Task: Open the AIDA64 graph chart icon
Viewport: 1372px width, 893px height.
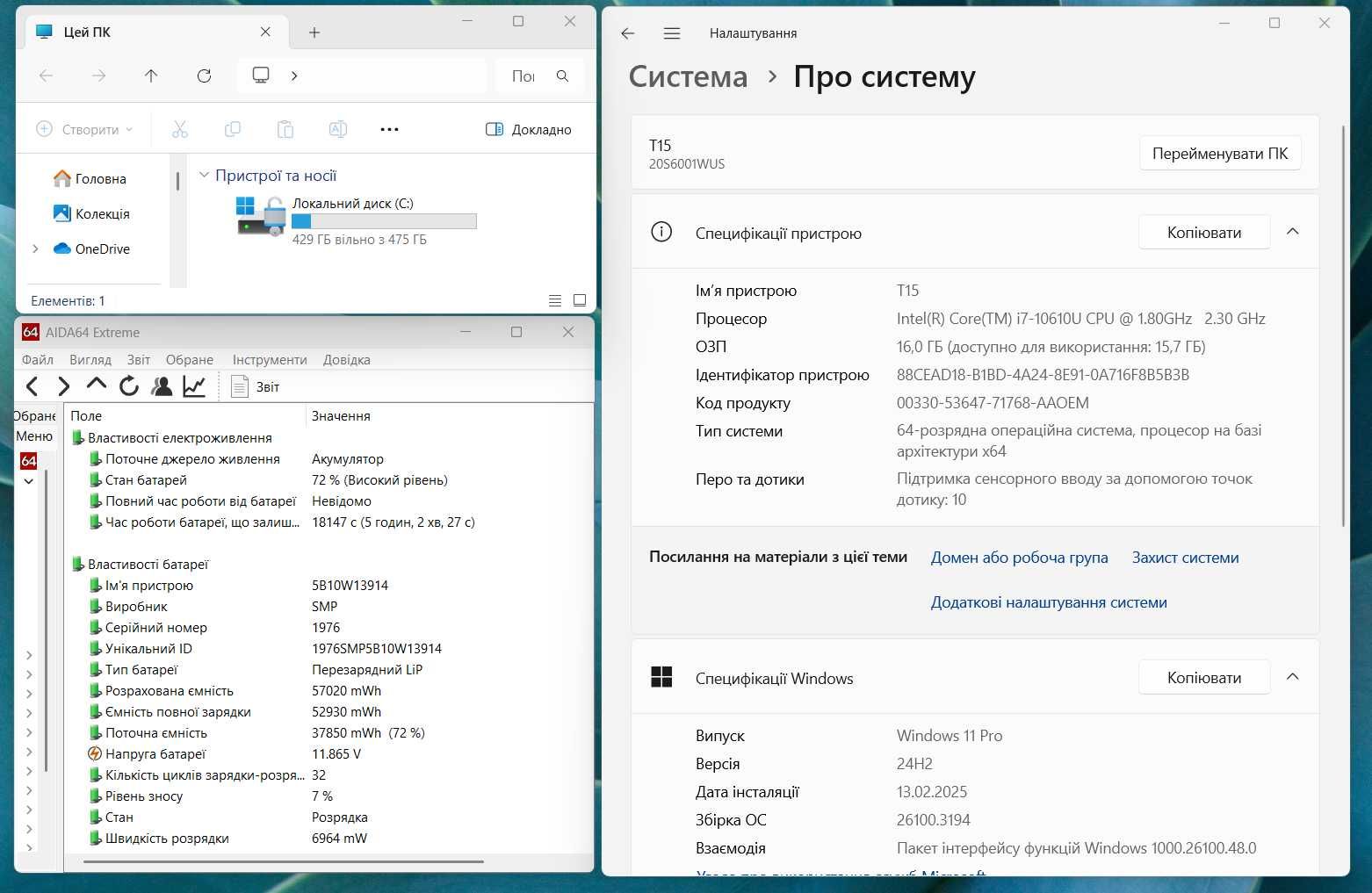Action: coord(194,386)
